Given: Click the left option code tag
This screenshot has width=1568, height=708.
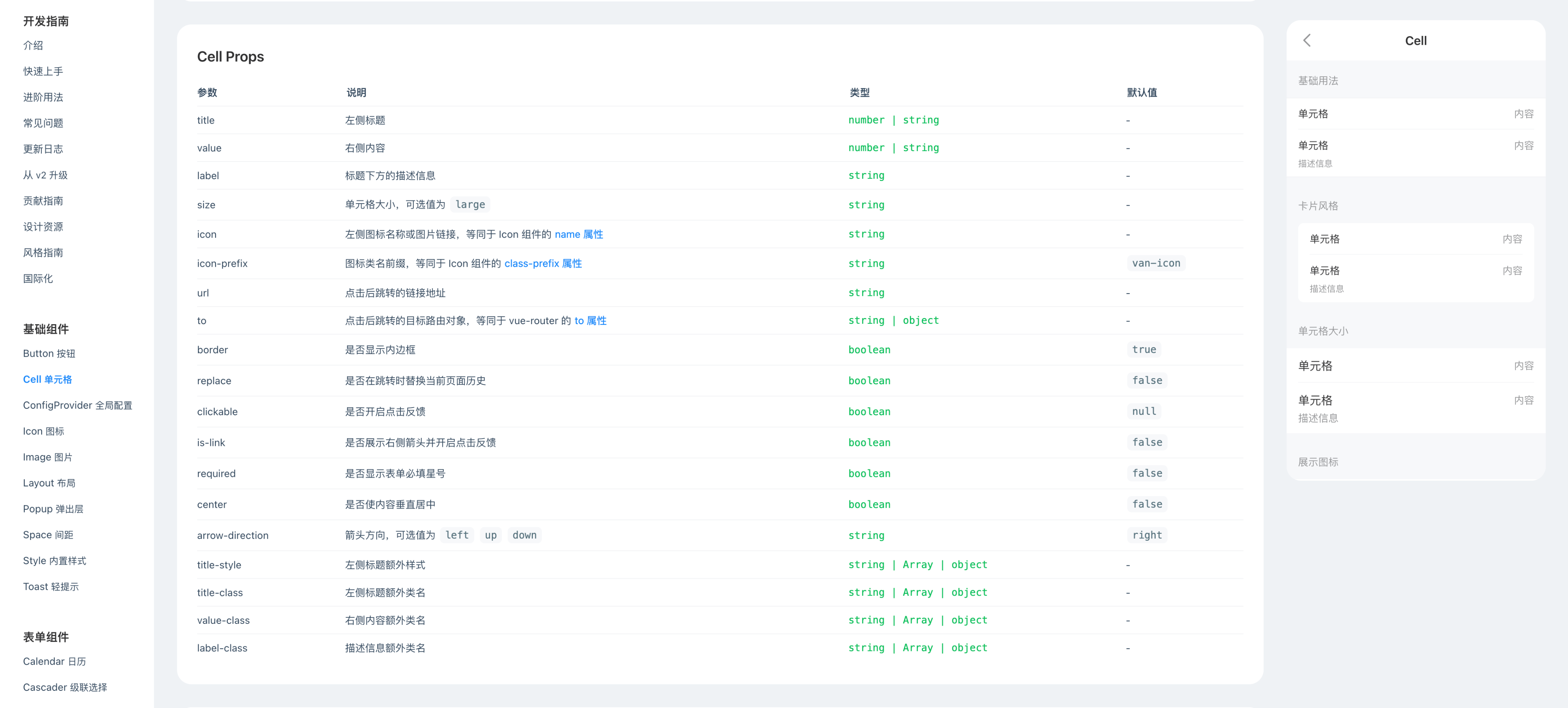Looking at the screenshot, I should point(457,535).
